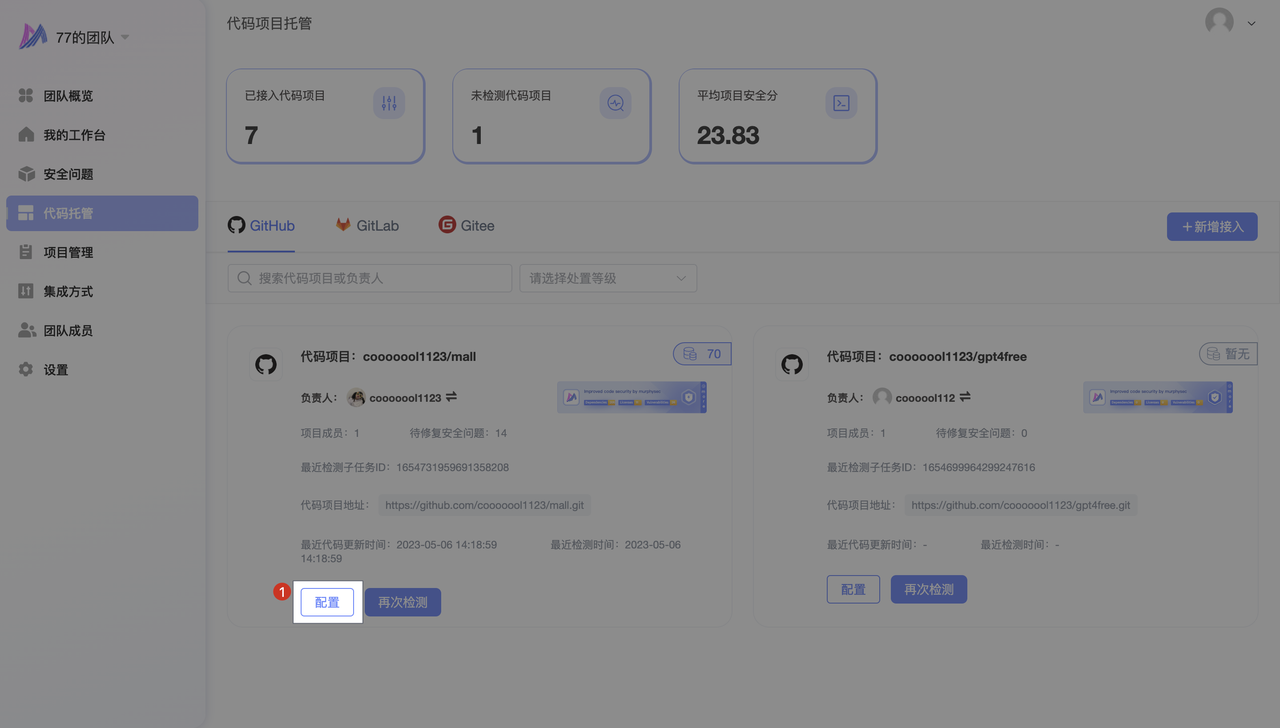Screen dimensions: 1280x728
Task: Click 再次检测 for the gpt4free project
Action: [x=928, y=589]
